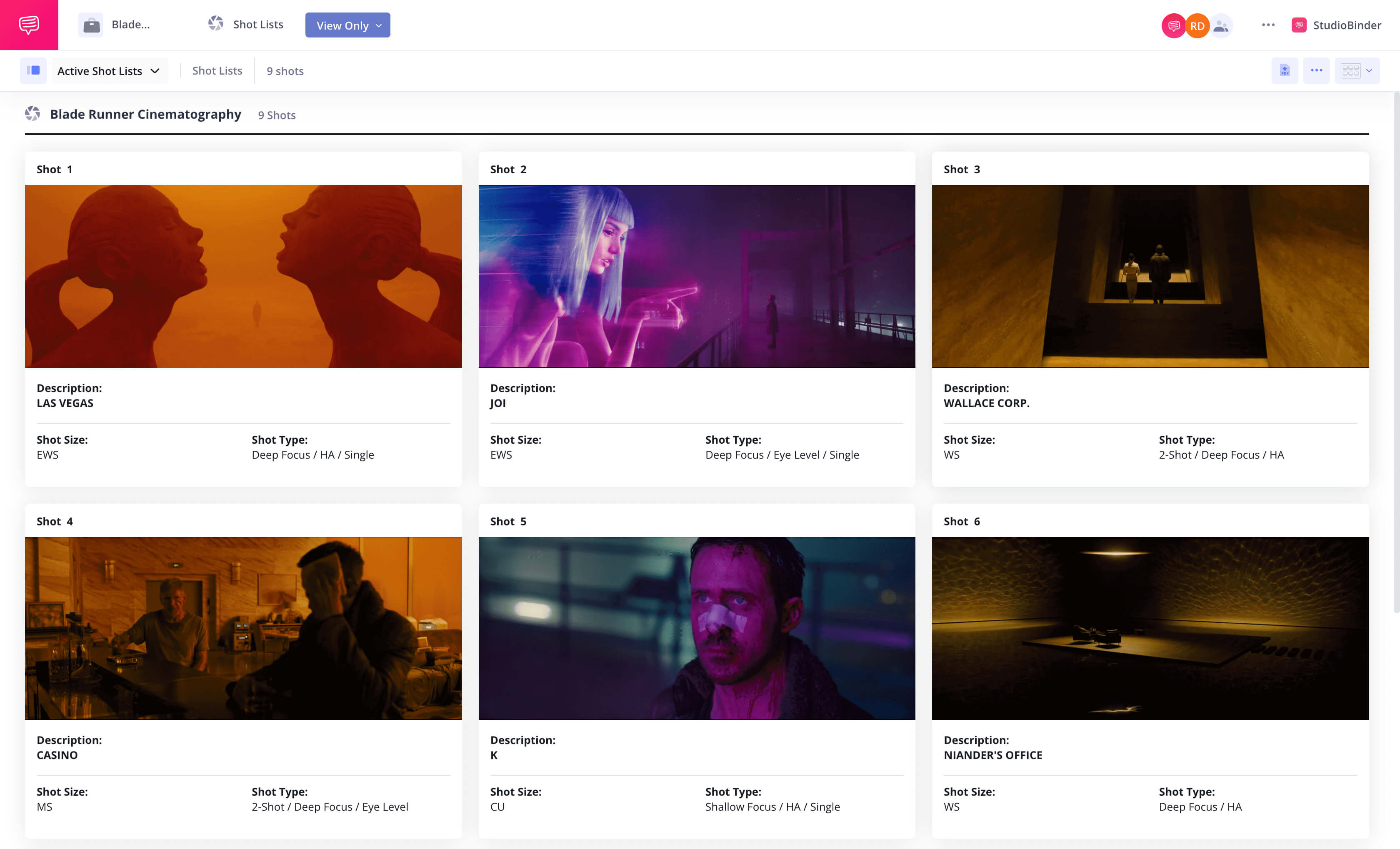The image size is (1400, 849).
Task: Open the grid view layout dropdown
Action: tap(1357, 70)
